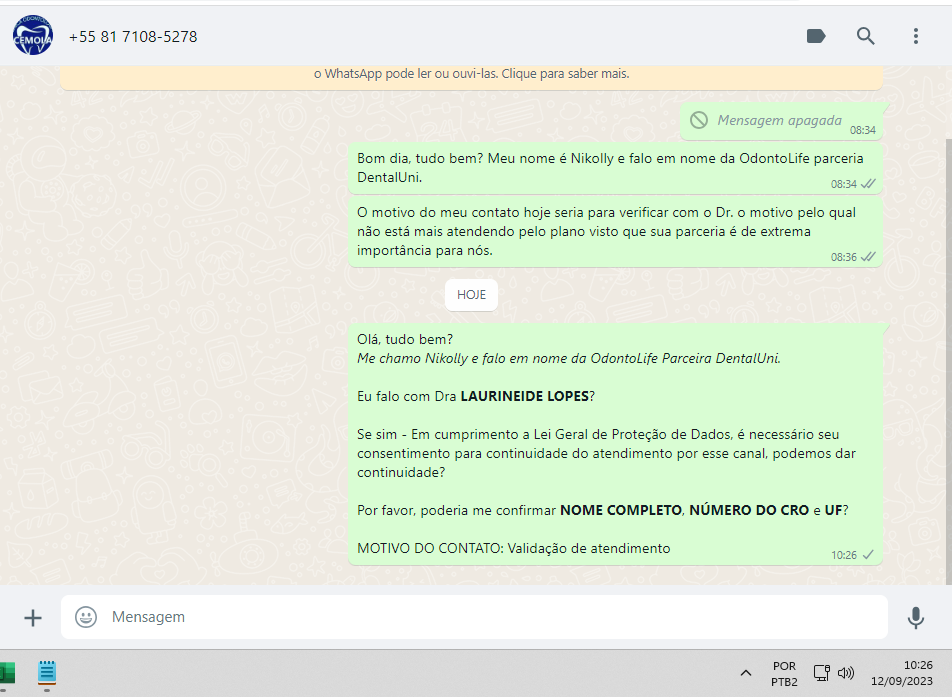Click the chat vertical scrollbar
This screenshot has height=697, width=952.
[x=948, y=361]
